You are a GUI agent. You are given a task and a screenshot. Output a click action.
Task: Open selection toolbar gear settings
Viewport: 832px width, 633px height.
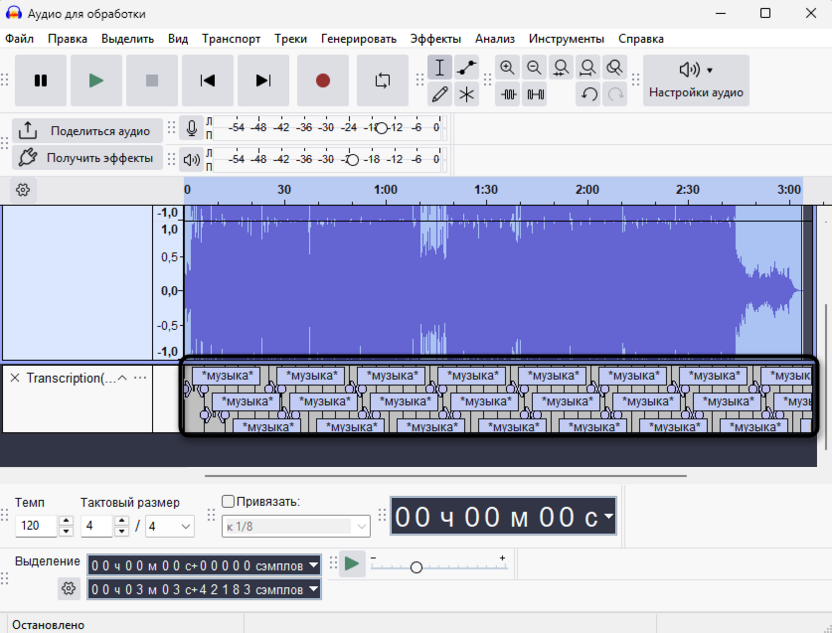[x=68, y=588]
